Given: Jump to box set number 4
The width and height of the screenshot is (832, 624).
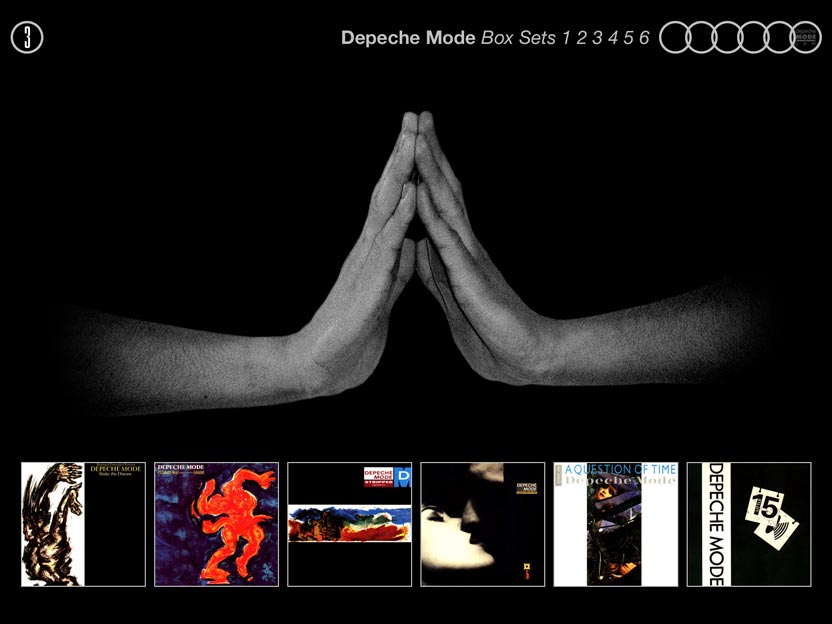Looking at the screenshot, I should point(613,38).
